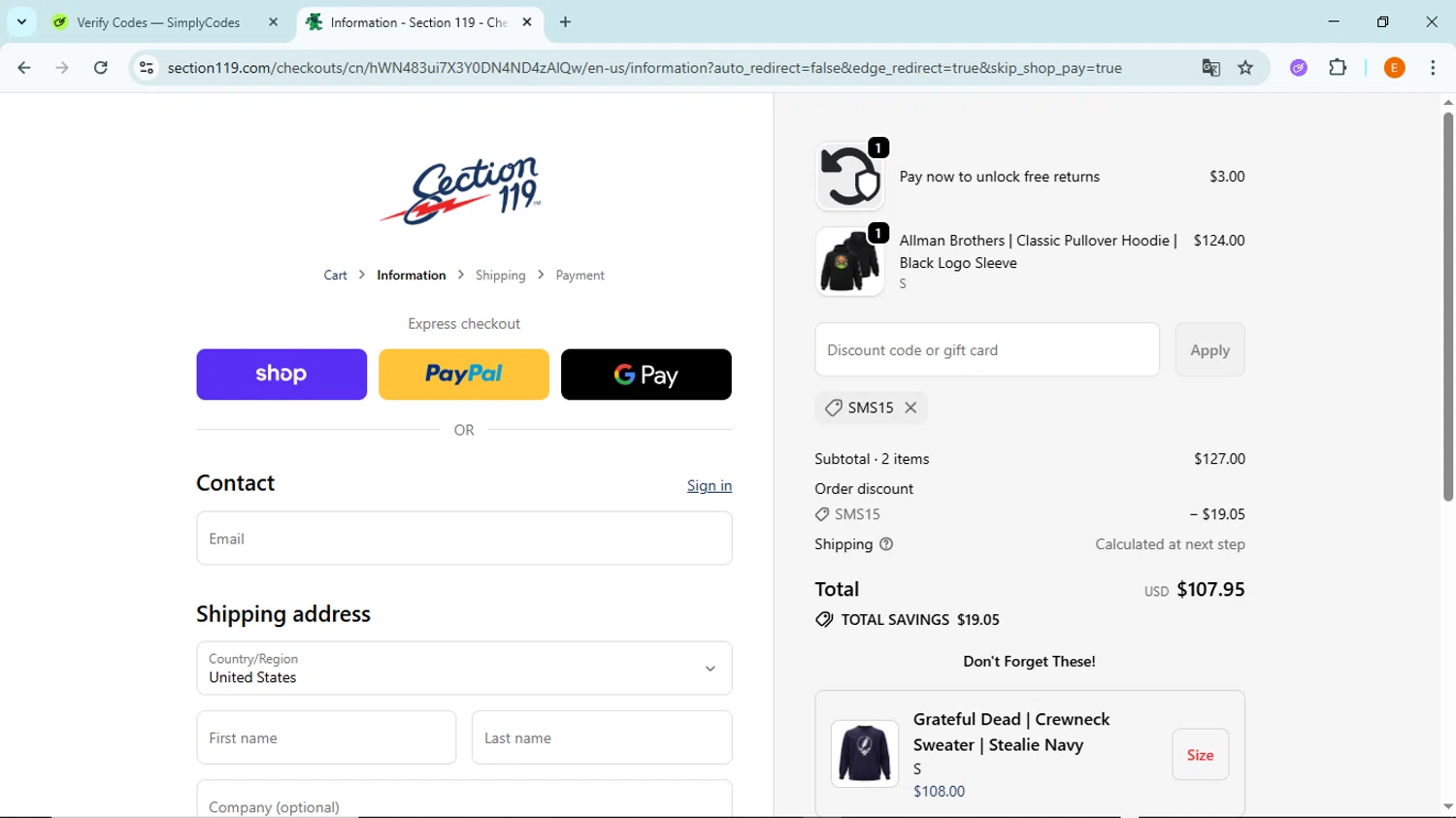1456x818 pixels.
Task: Open the purple browser extension icon
Action: pos(1299,68)
